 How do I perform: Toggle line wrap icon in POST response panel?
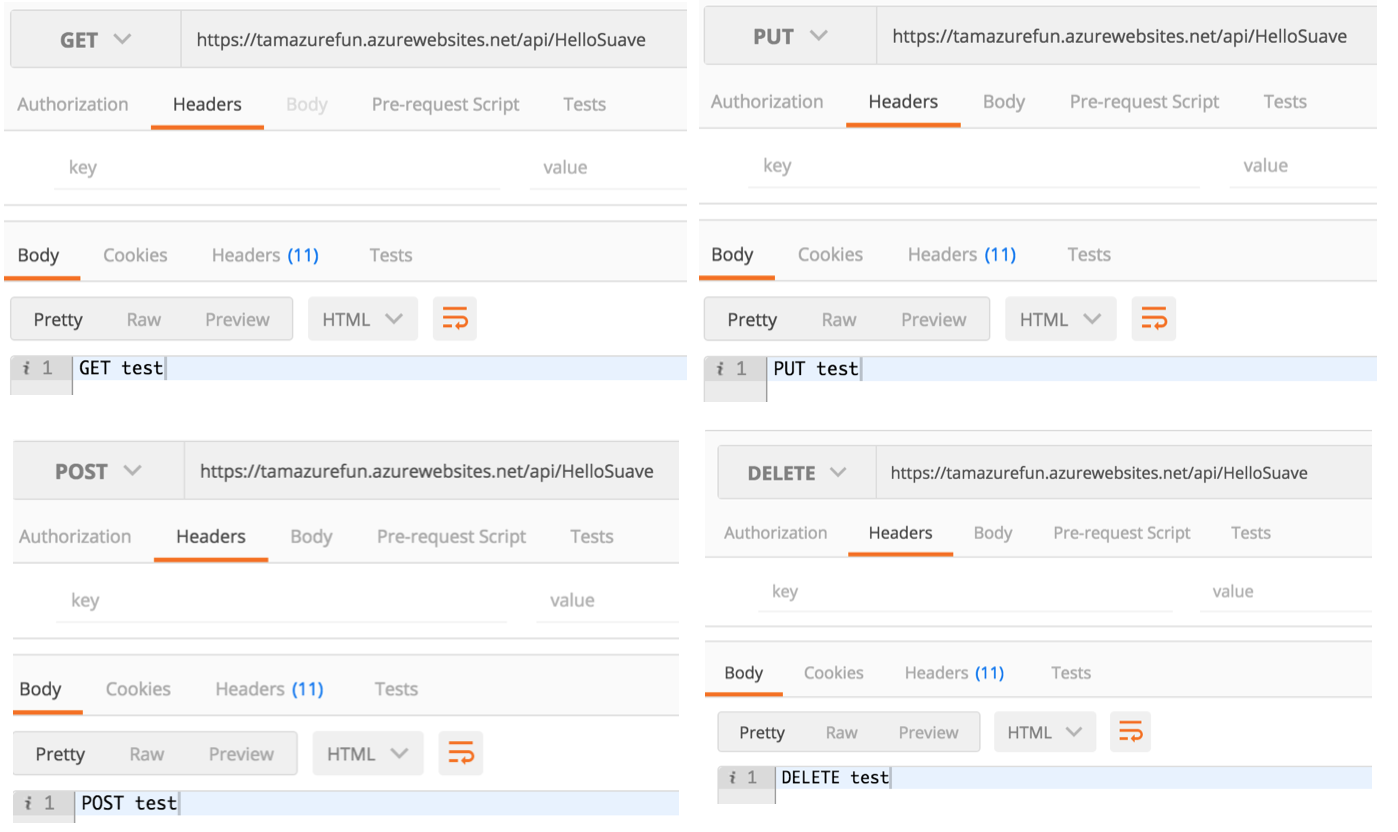[x=460, y=754]
